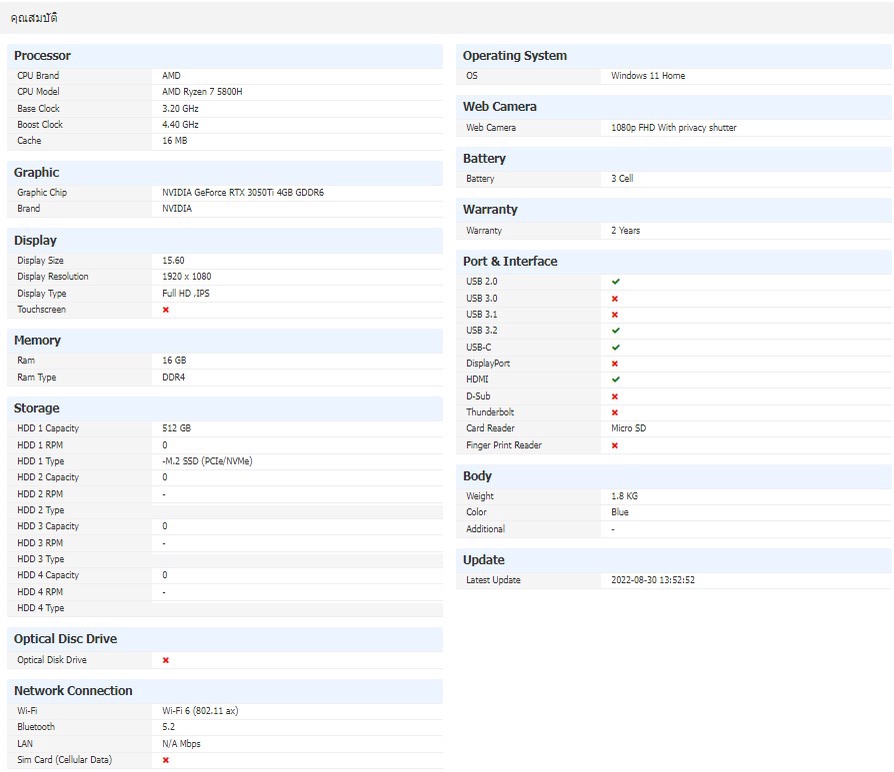Click the Processor section header
The width and height of the screenshot is (894, 772).
(43, 56)
